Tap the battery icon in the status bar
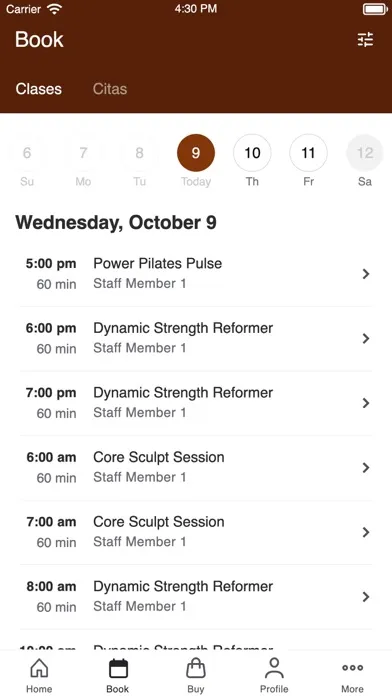The height and width of the screenshot is (696, 392). (x=375, y=9)
